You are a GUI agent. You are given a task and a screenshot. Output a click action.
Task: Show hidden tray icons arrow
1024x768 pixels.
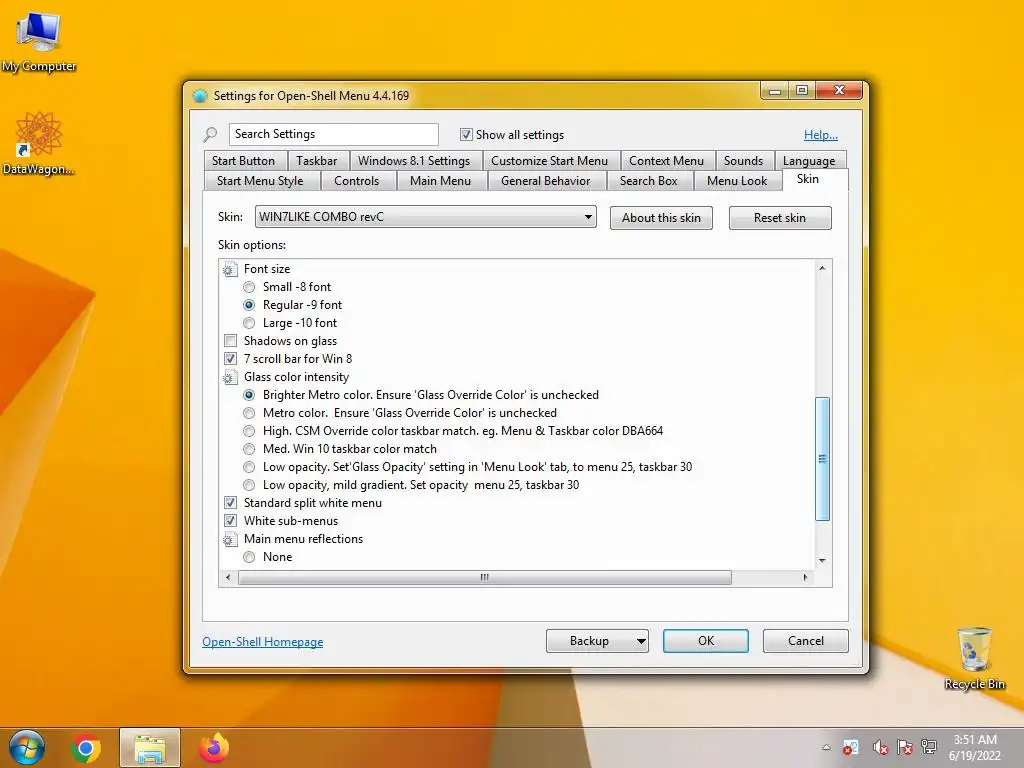[826, 747]
